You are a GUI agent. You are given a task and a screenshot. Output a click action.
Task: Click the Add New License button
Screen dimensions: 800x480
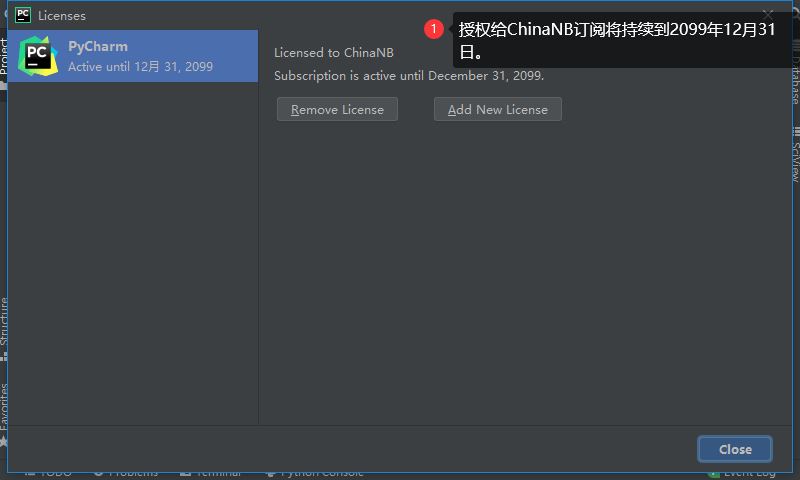(497, 109)
